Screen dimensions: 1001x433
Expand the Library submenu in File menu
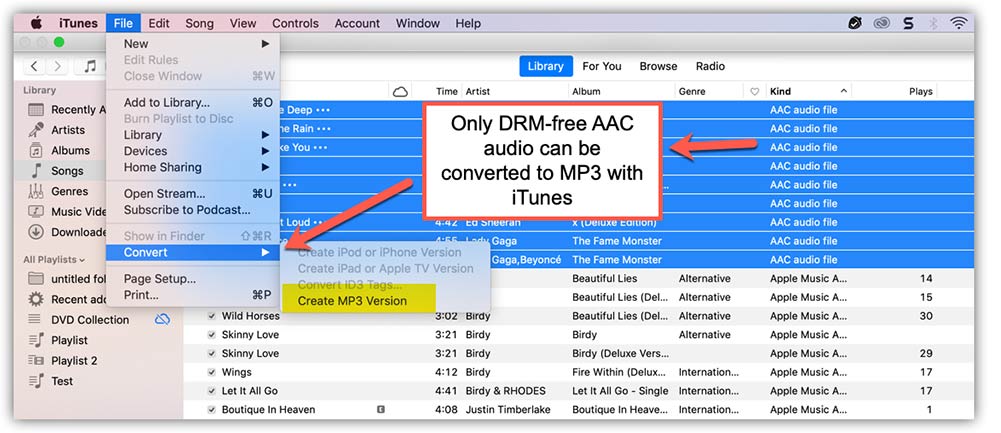tap(193, 135)
